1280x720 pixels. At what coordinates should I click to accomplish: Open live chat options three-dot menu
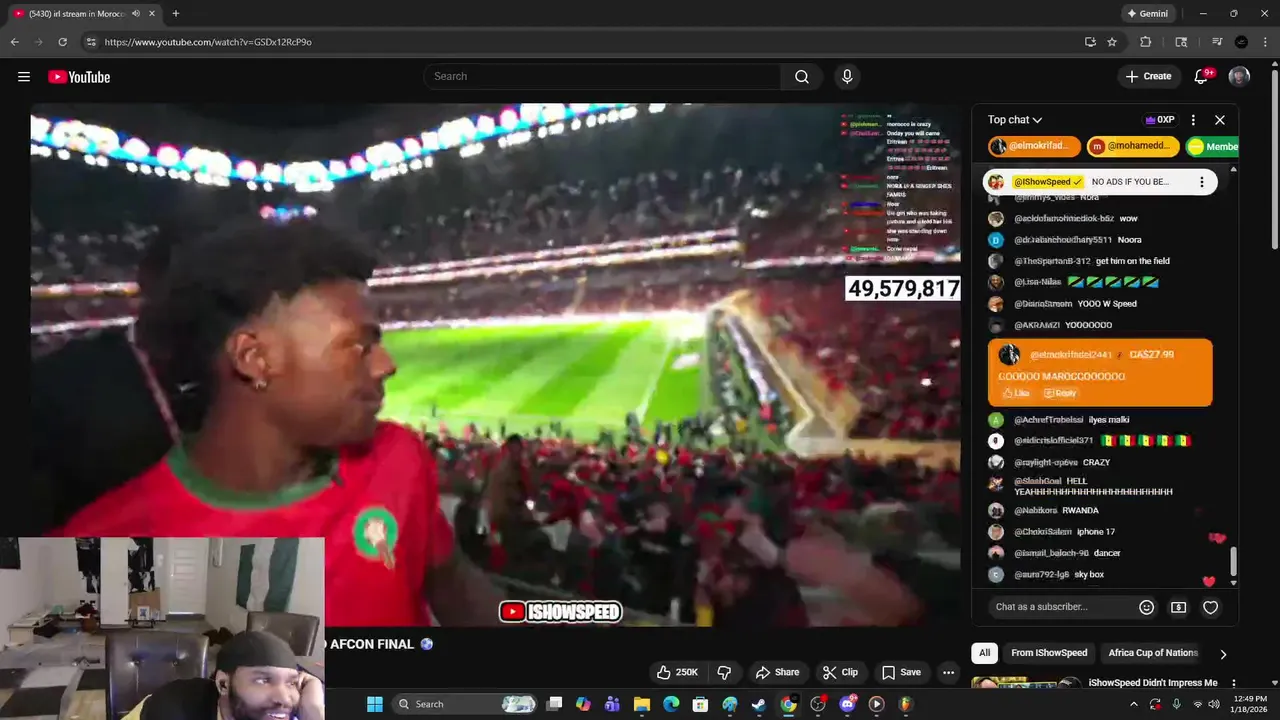coord(1193,120)
